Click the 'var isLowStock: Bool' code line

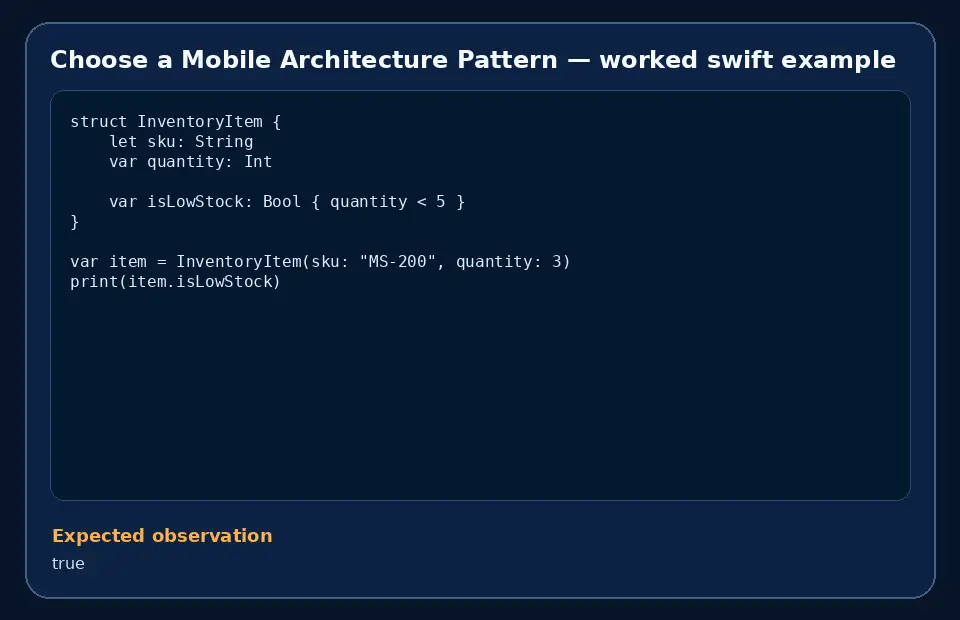pyautogui.click(x=287, y=202)
